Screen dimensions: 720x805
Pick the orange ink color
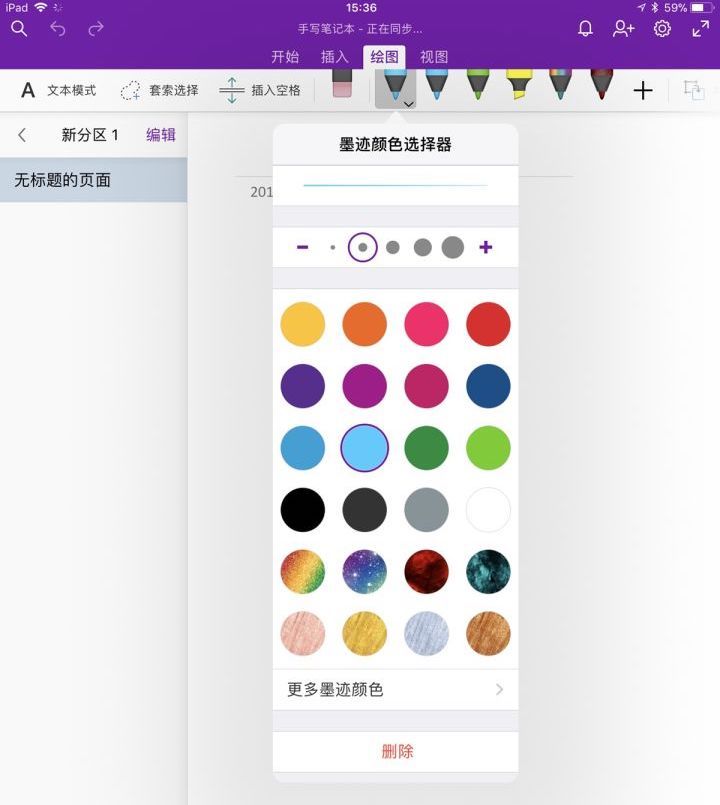[365, 324]
